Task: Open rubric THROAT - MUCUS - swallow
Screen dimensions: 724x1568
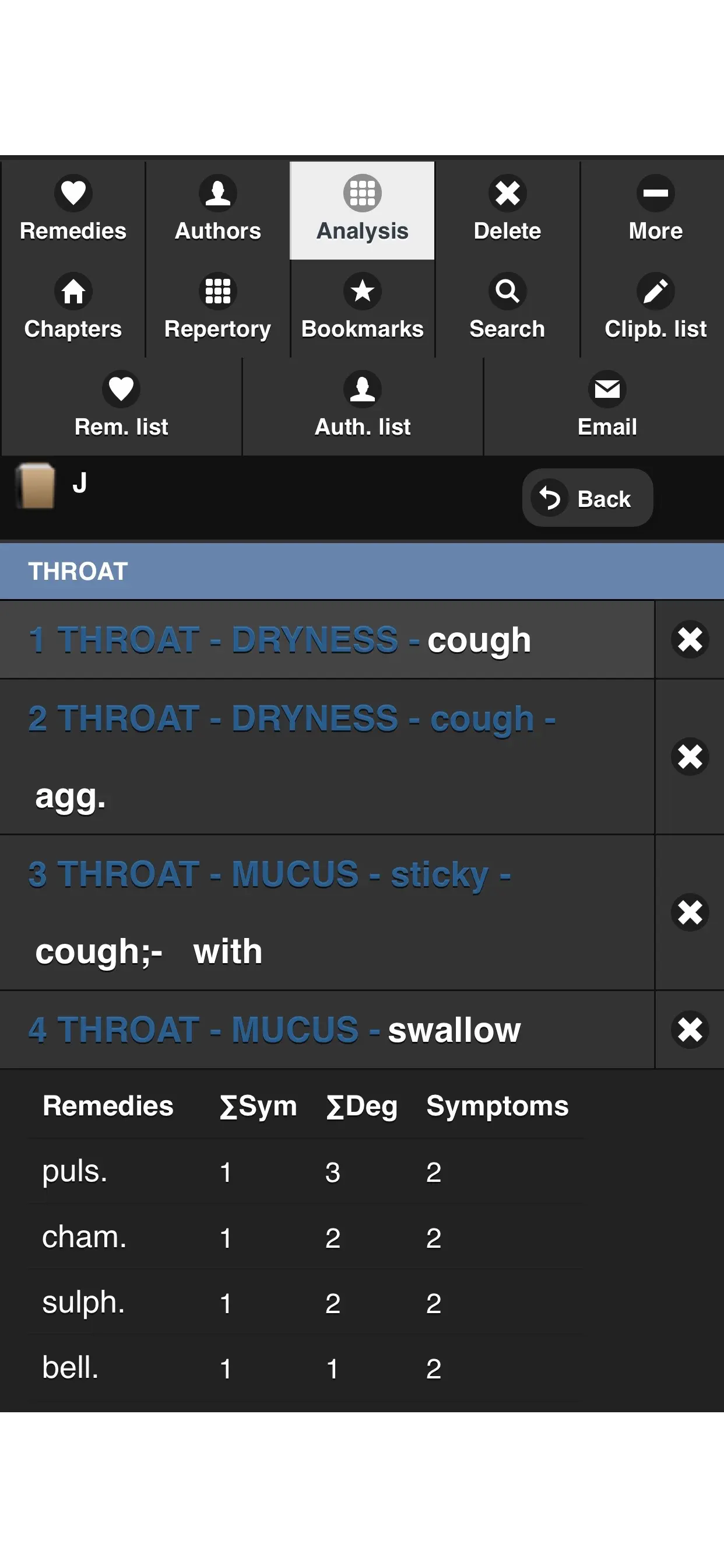Action: coord(328,1030)
